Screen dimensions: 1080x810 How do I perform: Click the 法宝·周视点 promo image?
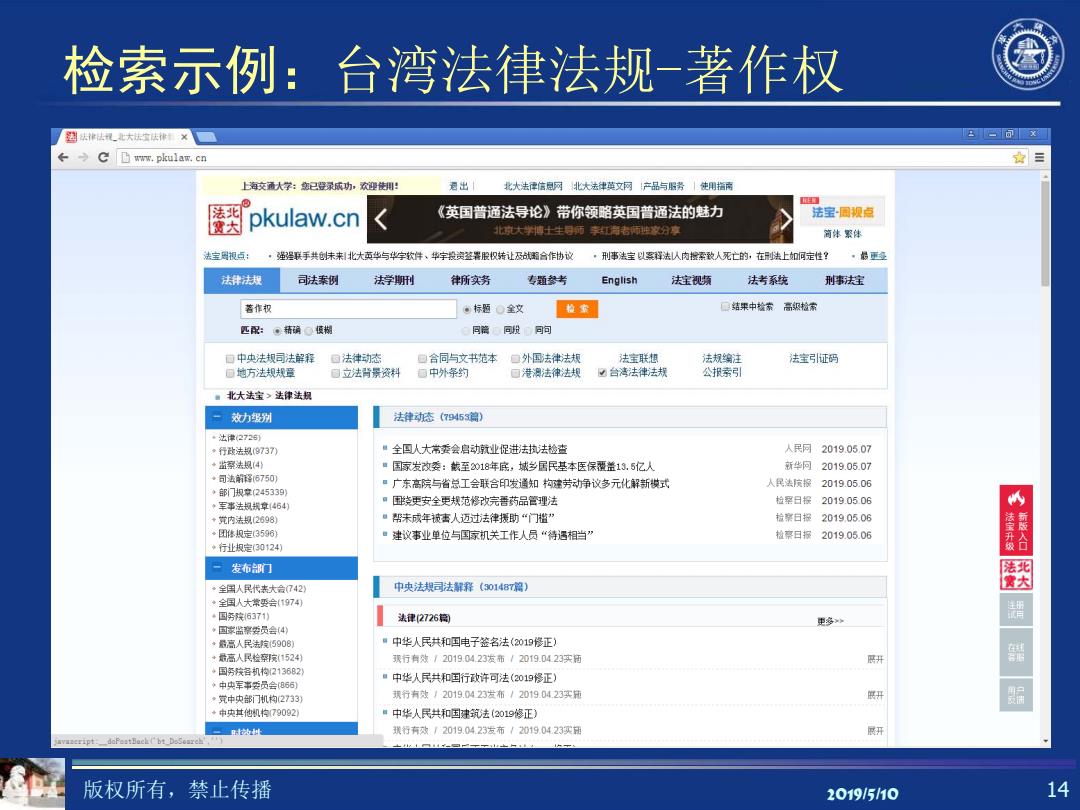tap(842, 211)
